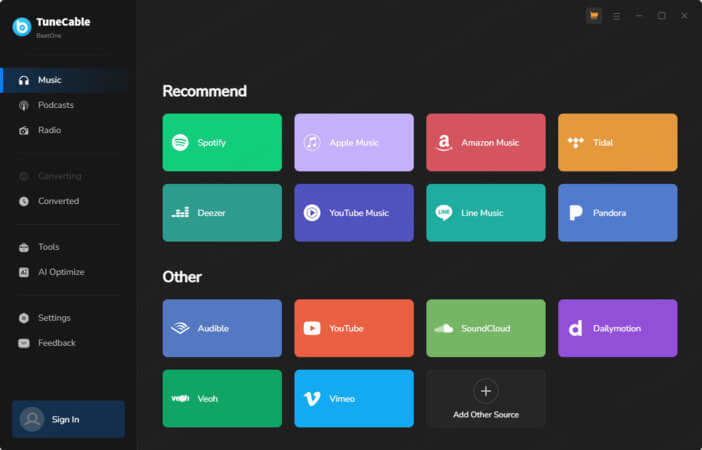702x450 pixels.
Task: Open the hamburger menu icon
Action: coord(616,16)
